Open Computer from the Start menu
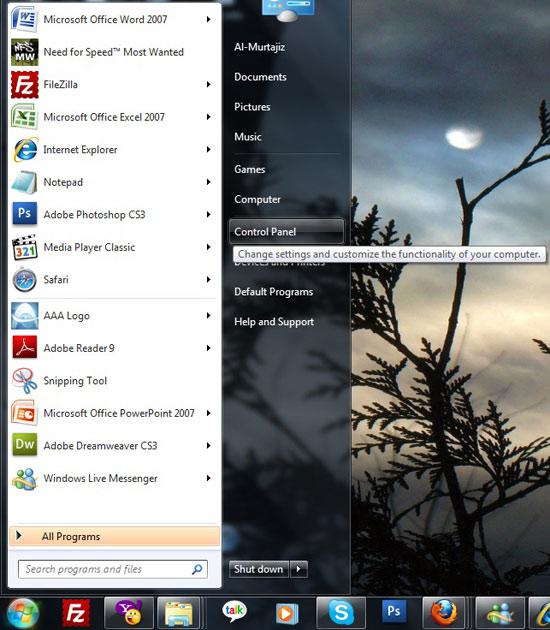Image resolution: width=550 pixels, height=630 pixels. pyautogui.click(x=258, y=199)
